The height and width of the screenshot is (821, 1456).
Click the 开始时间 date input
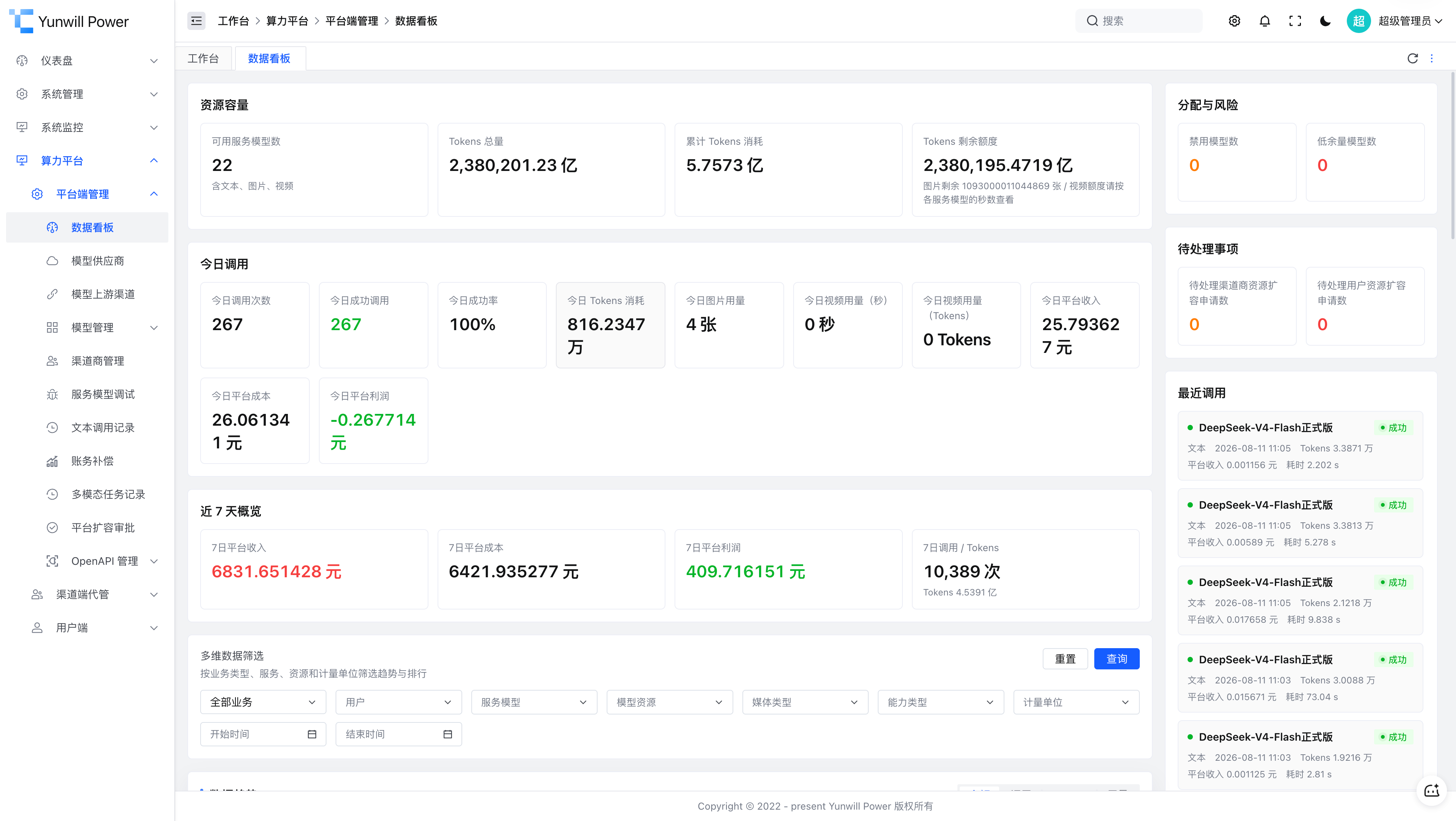click(x=263, y=734)
